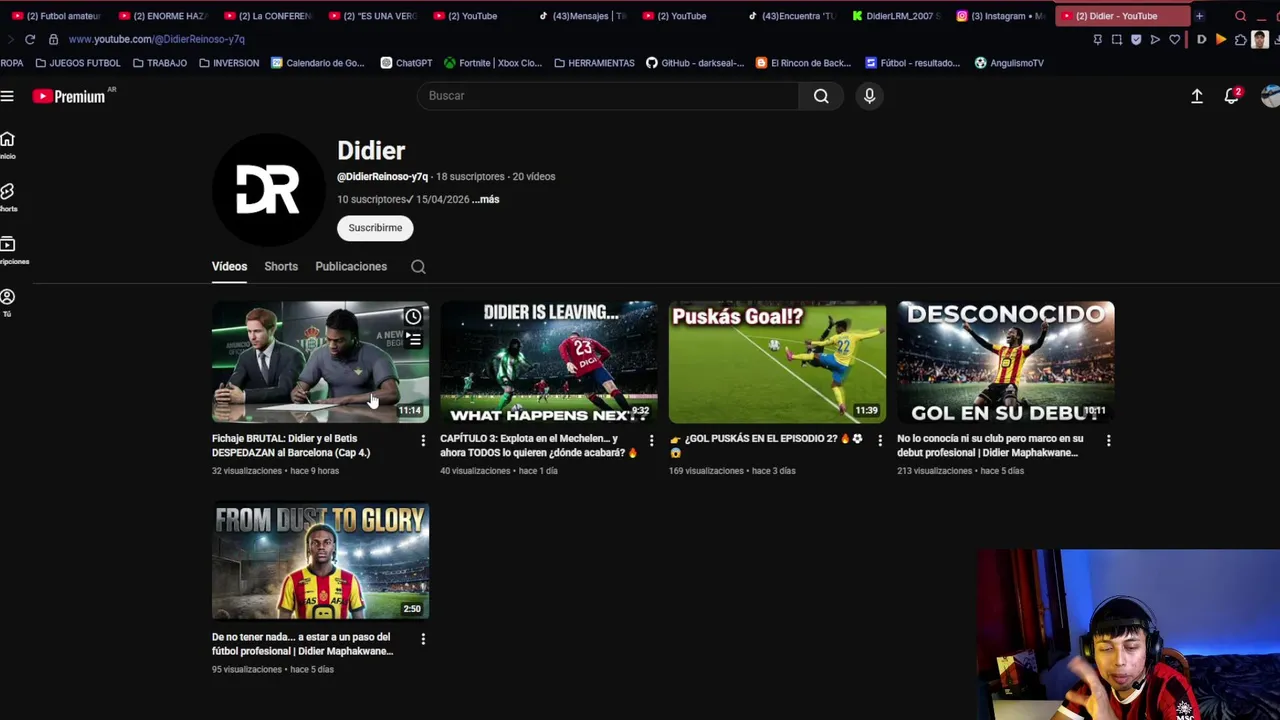The width and height of the screenshot is (1280, 720).
Task: Open the ChatGPT bookmark
Action: click(x=406, y=63)
